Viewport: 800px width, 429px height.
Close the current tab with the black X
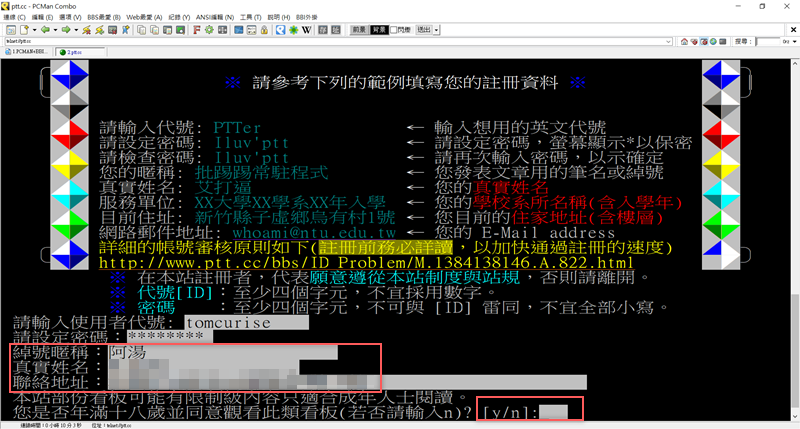793,30
